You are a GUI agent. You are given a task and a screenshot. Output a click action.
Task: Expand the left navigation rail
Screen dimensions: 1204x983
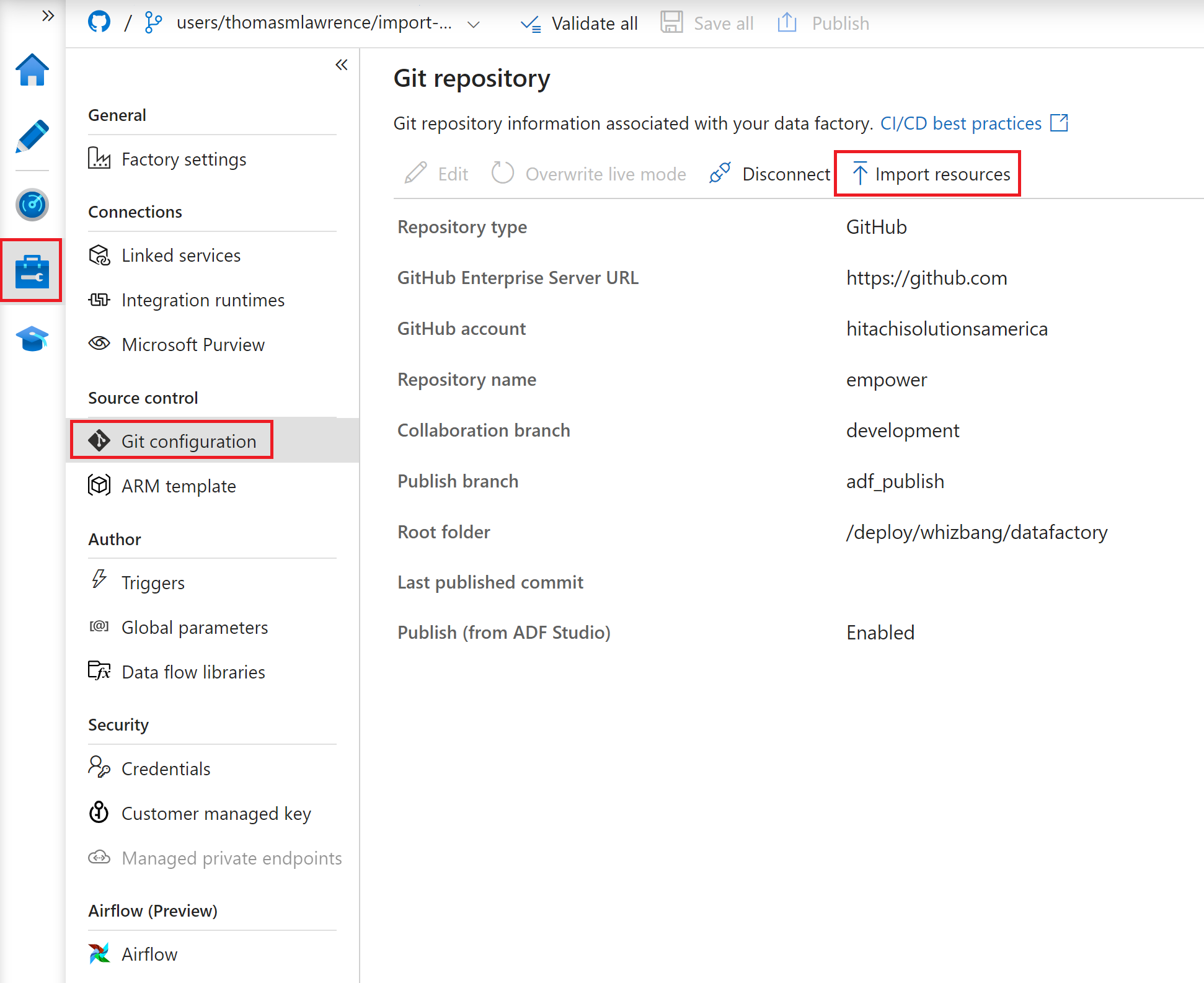pyautogui.click(x=48, y=16)
